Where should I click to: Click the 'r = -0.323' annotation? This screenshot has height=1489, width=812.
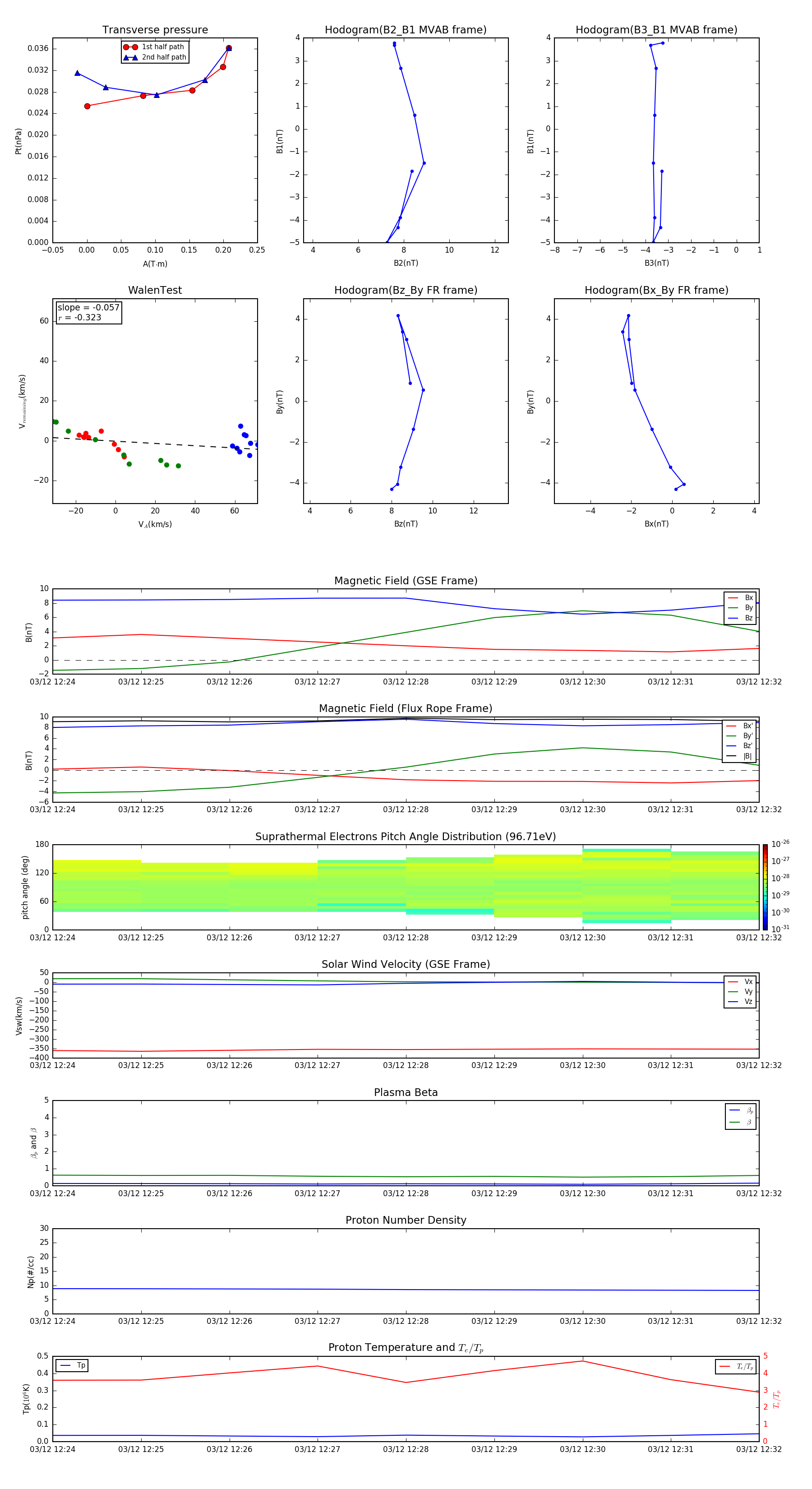[x=80, y=317]
